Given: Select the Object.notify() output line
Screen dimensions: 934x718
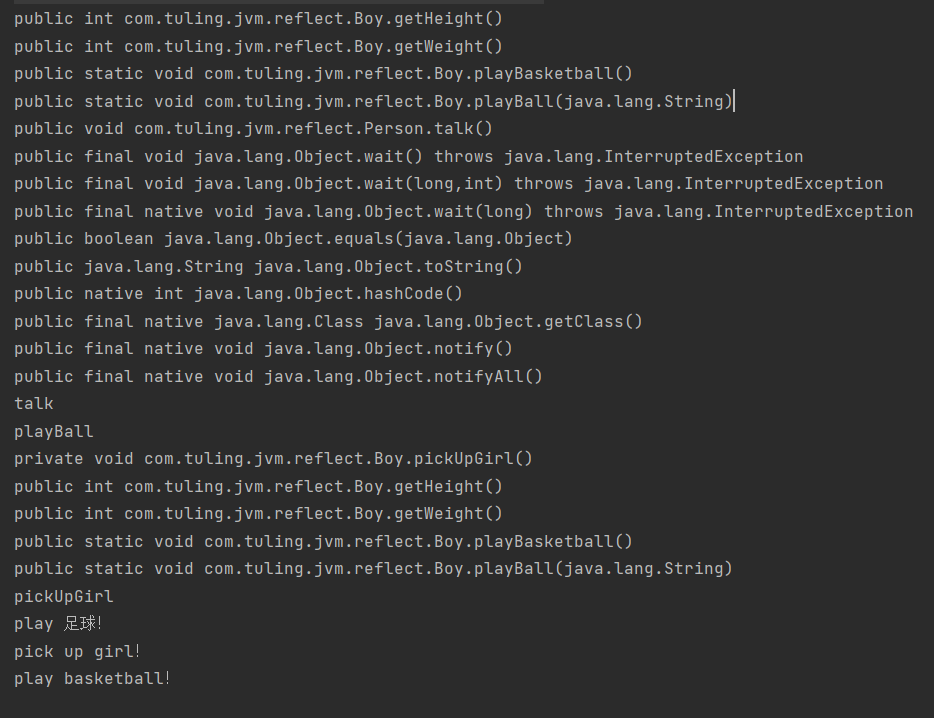Looking at the screenshot, I should coord(263,349).
